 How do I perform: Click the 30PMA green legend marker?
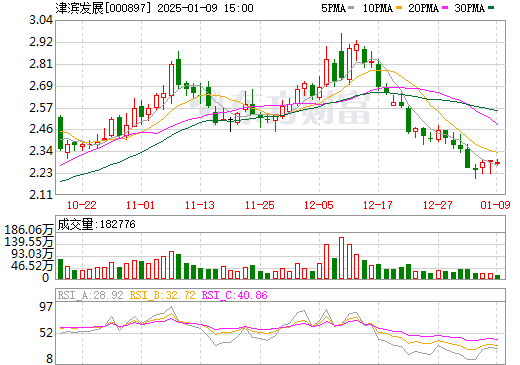(491, 8)
